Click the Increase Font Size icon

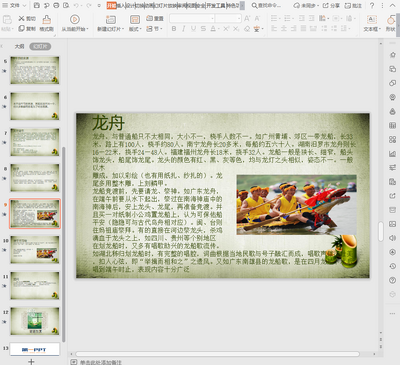pos(247,18)
